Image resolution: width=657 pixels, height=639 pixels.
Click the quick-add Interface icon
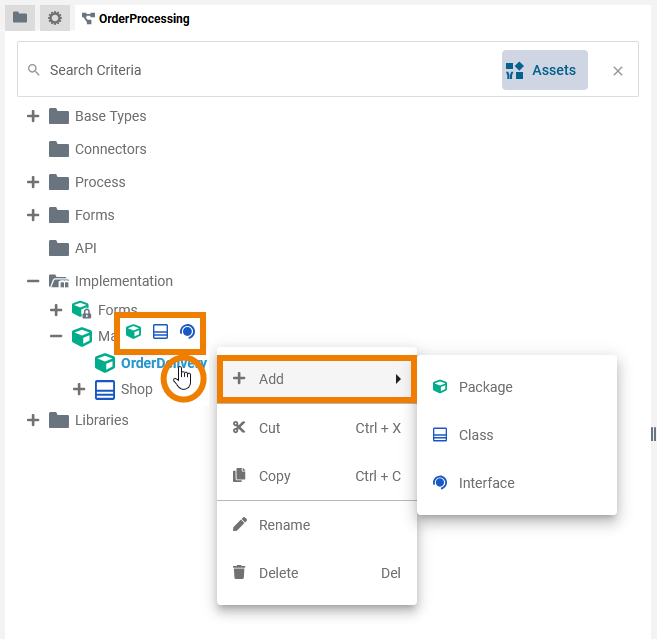pyautogui.click(x=187, y=332)
